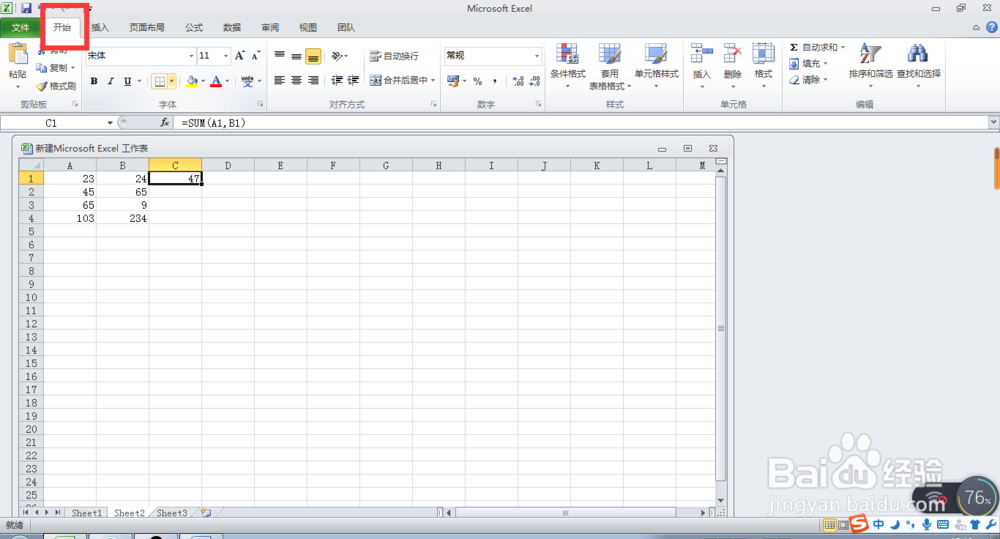
Task: Toggle the highlighted bottom align button
Action: (313, 56)
